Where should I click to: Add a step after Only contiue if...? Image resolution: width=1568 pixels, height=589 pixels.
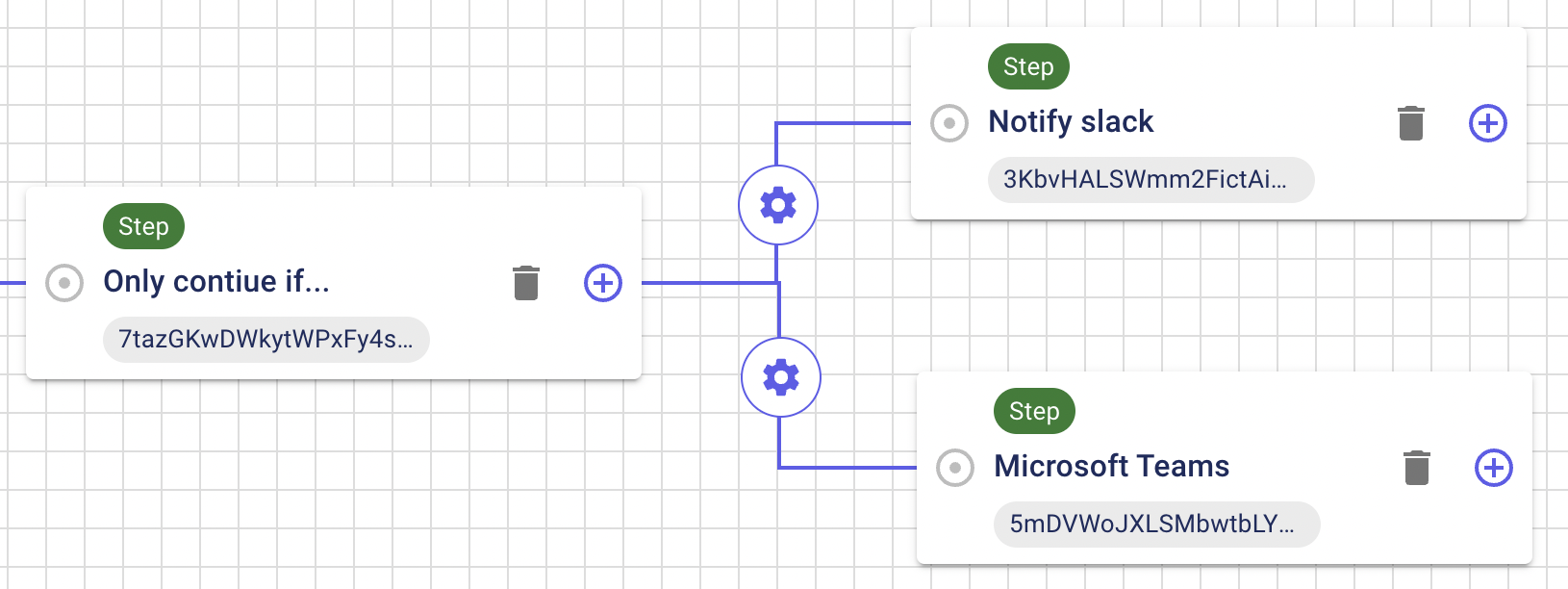pos(603,283)
